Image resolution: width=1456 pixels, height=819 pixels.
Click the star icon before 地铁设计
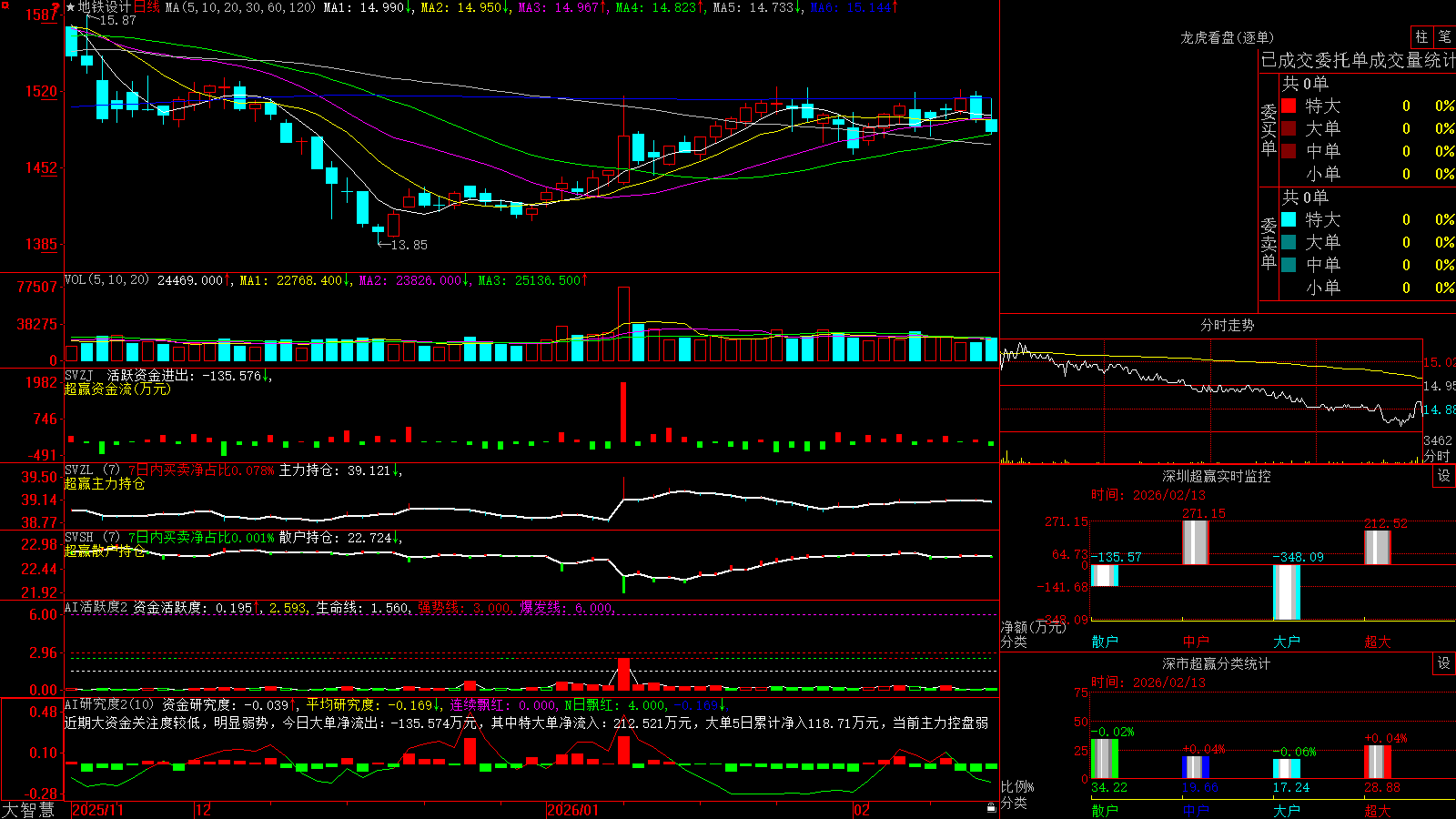click(x=70, y=7)
